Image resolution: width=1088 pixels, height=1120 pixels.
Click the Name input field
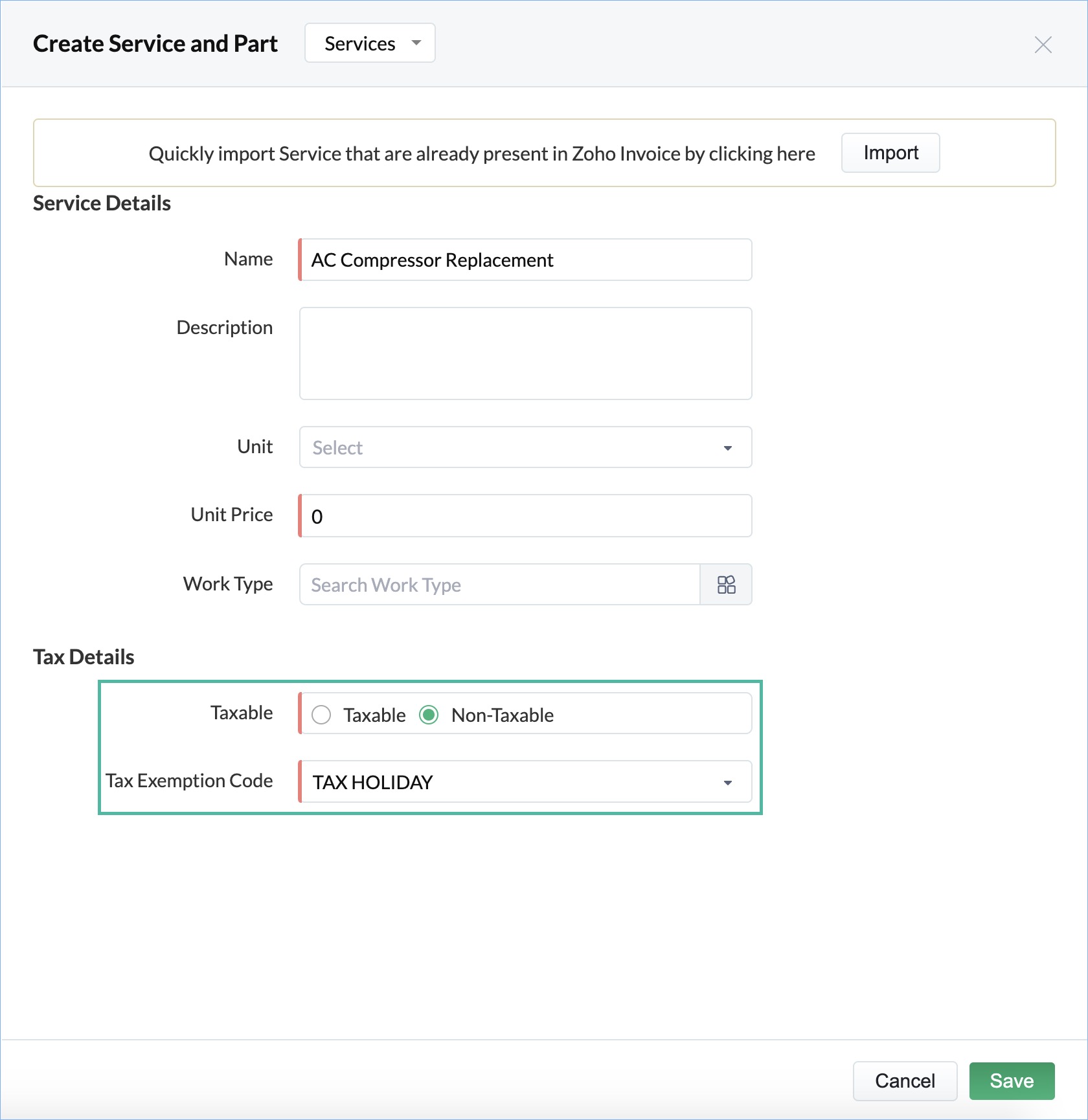pos(526,260)
